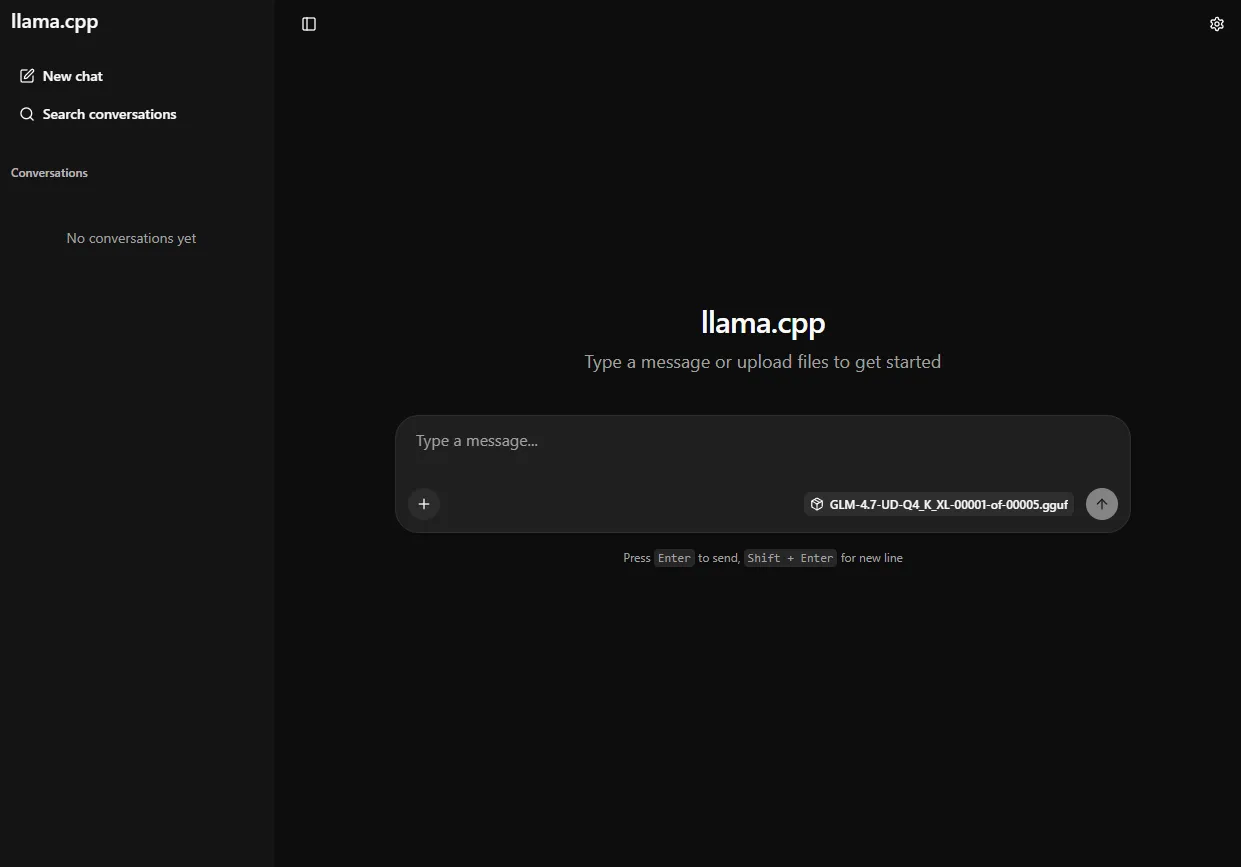Click the plus attach files button
Screen dimensions: 1241x867
[x=424, y=504]
